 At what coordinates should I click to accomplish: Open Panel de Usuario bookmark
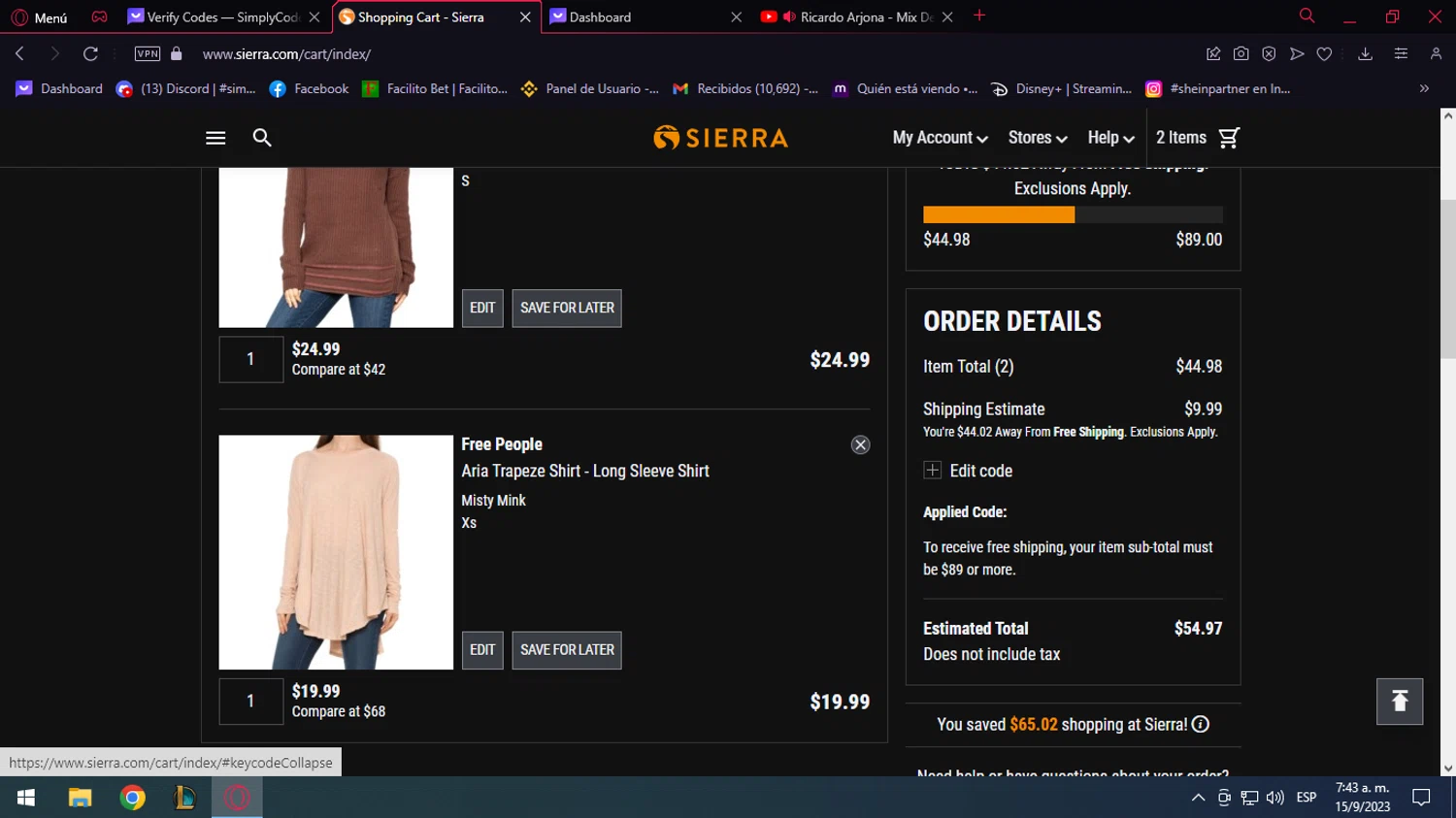coord(590,88)
